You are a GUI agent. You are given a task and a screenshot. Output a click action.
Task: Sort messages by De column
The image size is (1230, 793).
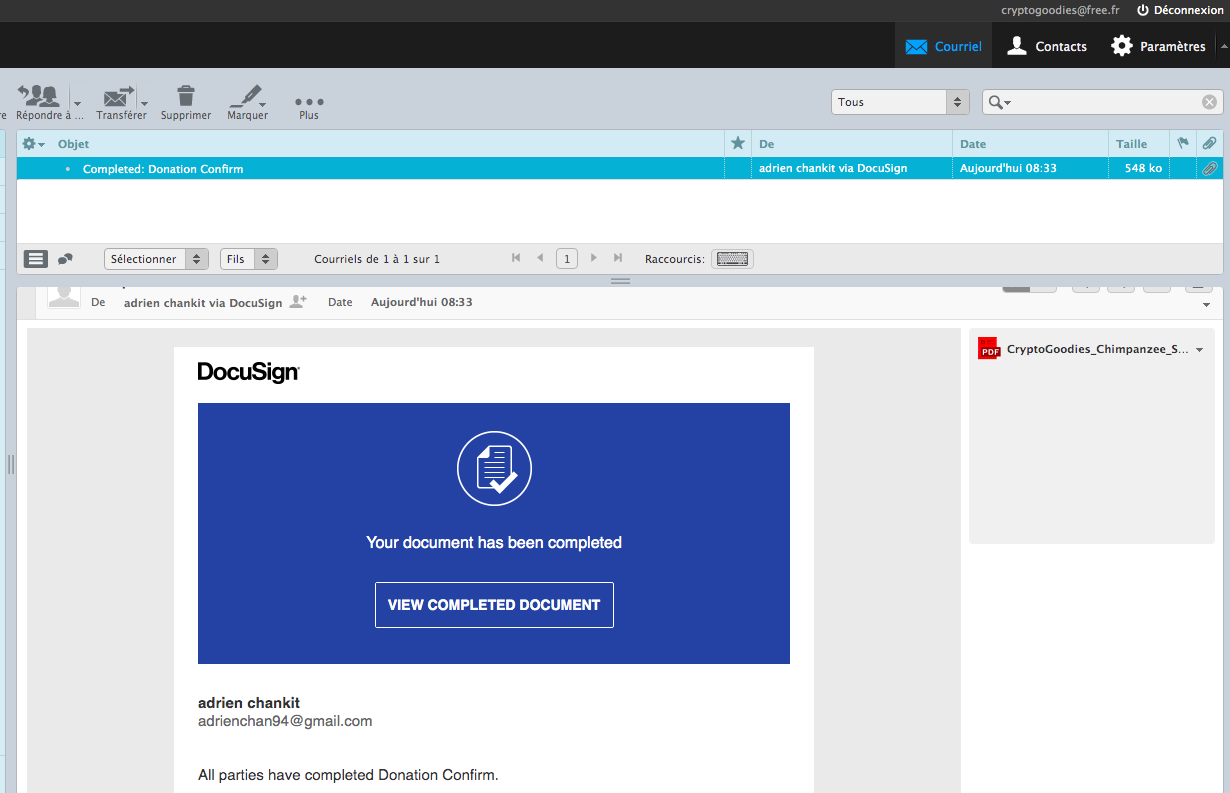click(766, 144)
